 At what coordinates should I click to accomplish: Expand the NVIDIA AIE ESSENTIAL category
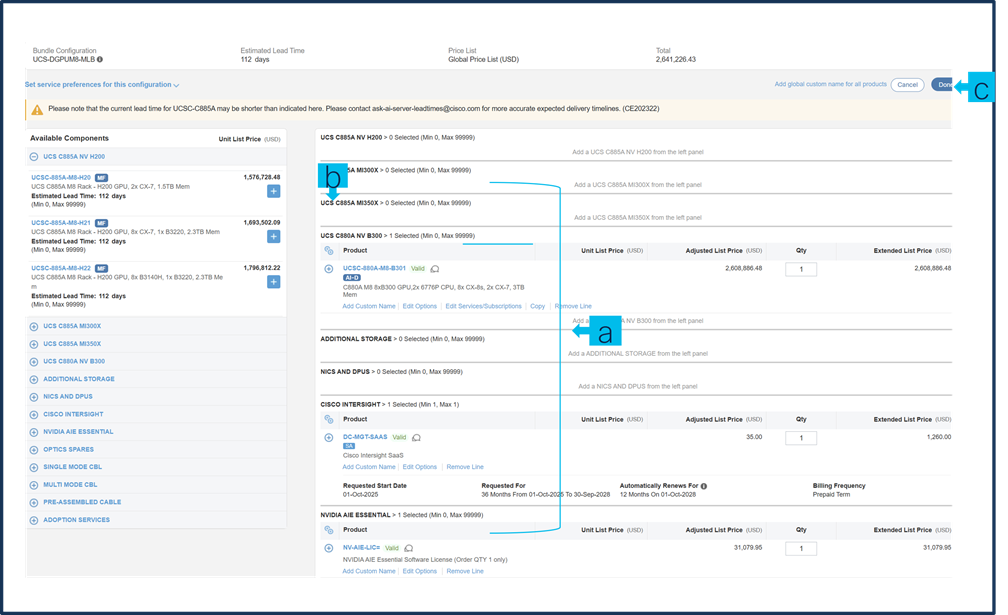[x=34, y=432]
